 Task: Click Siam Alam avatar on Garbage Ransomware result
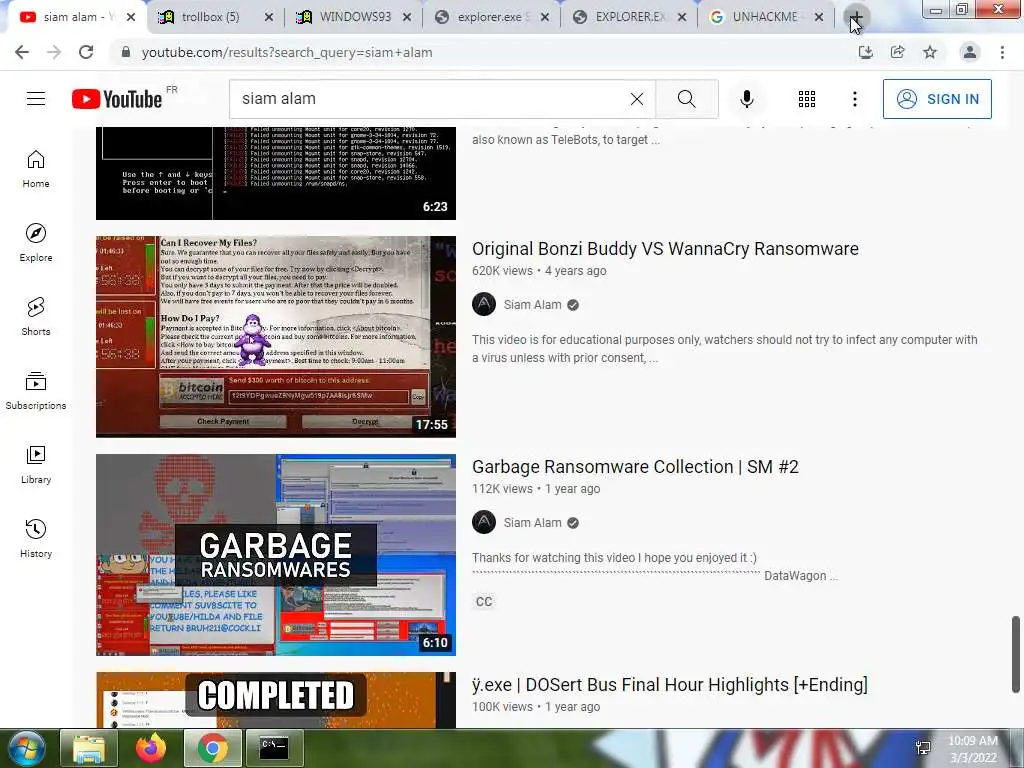[484, 522]
